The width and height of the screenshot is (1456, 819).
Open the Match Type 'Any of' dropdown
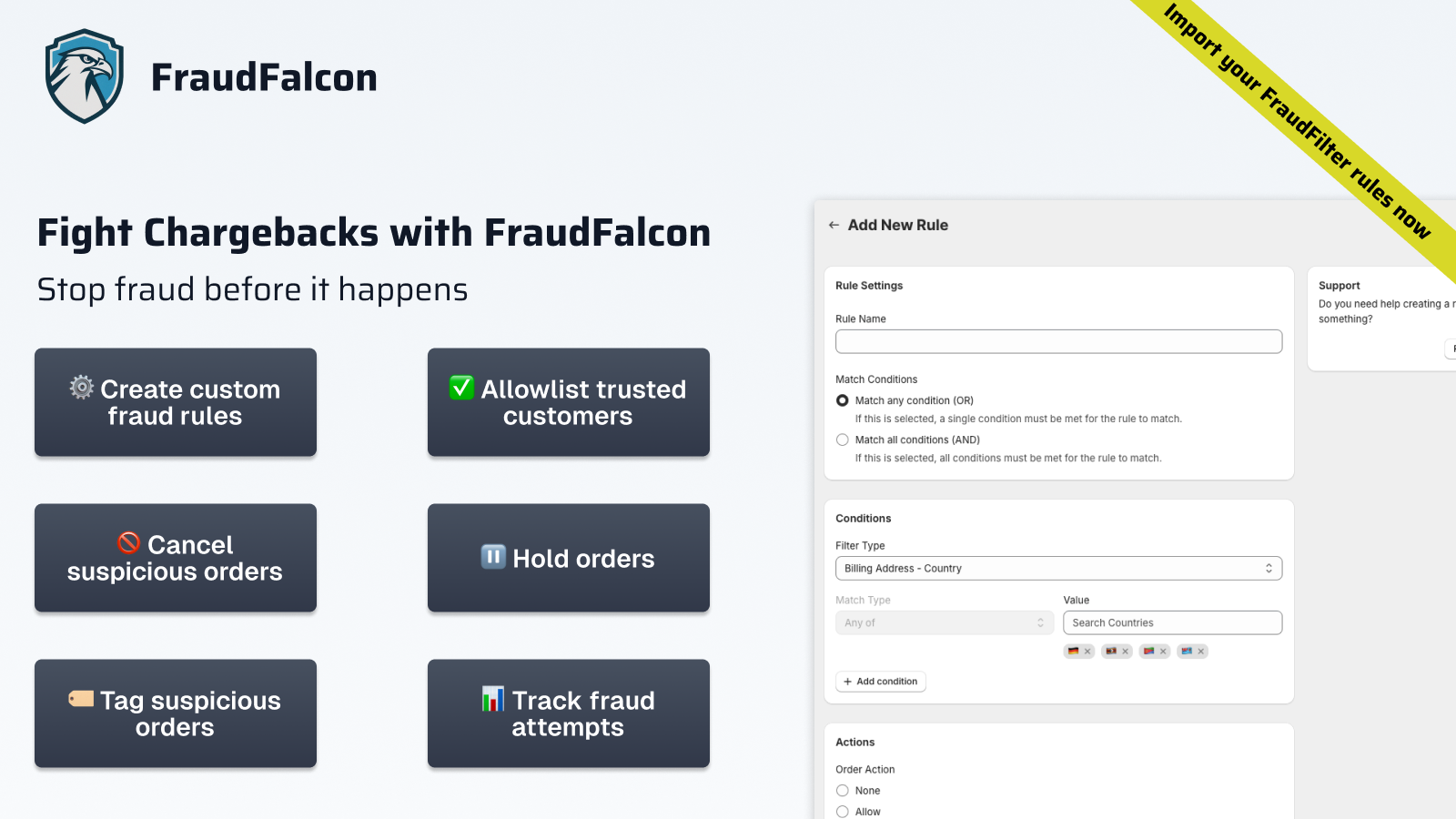(x=944, y=623)
